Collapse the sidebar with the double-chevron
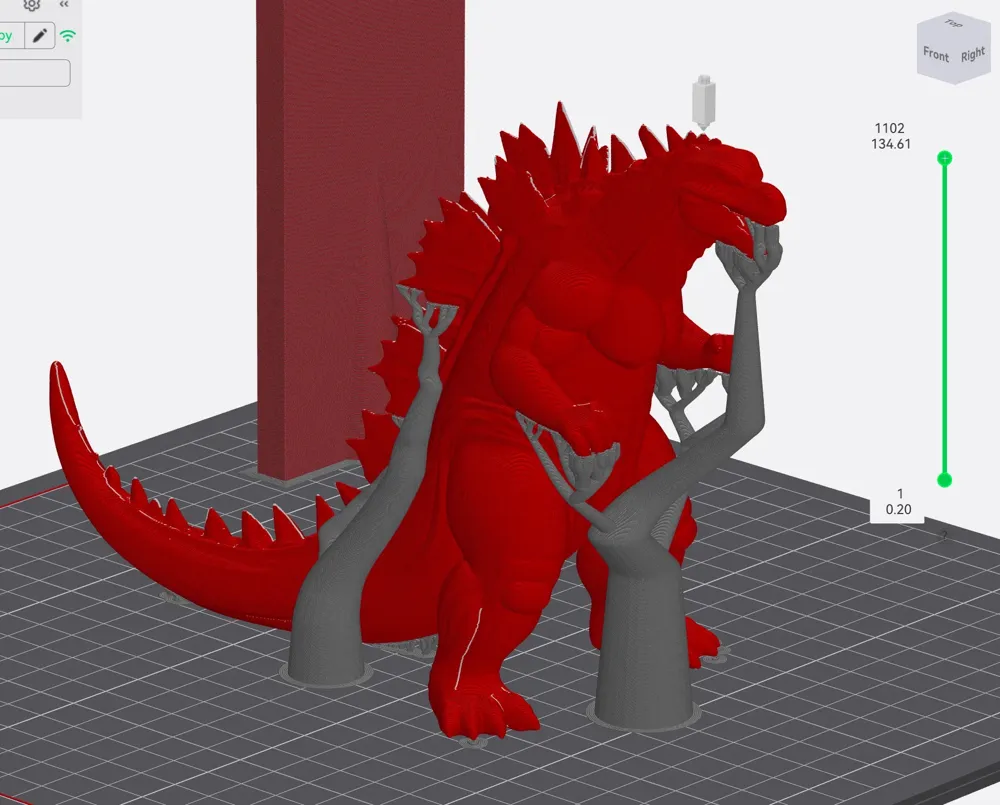 pyautogui.click(x=64, y=4)
